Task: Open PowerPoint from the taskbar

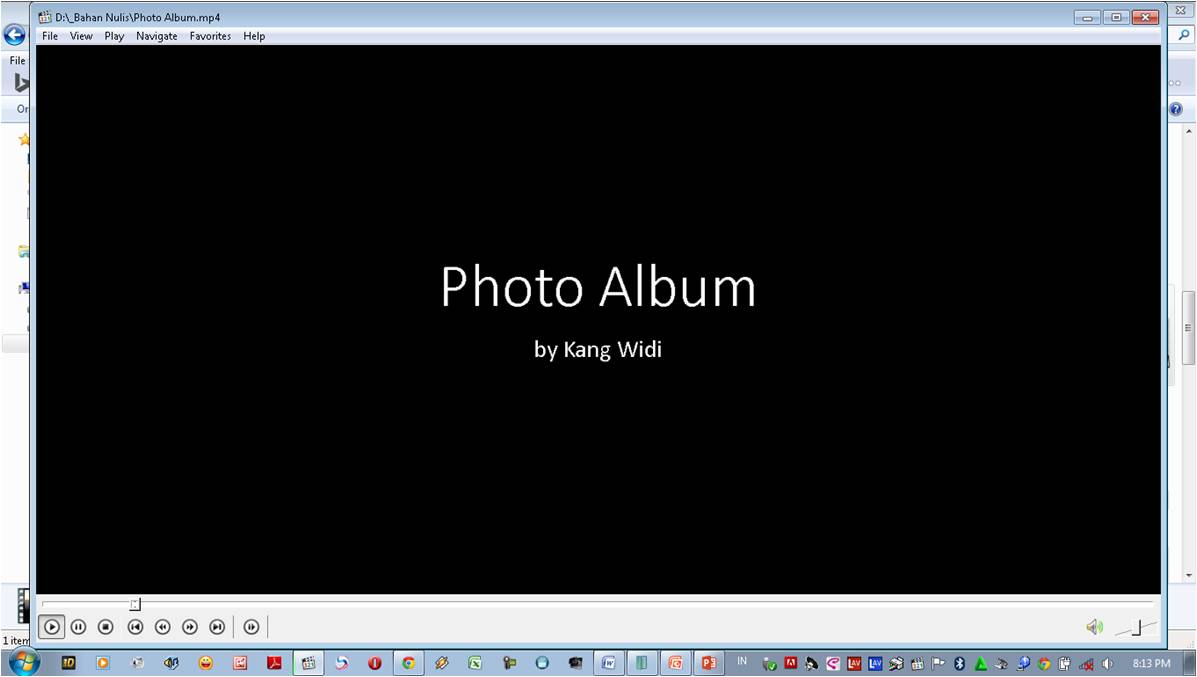Action: point(708,662)
